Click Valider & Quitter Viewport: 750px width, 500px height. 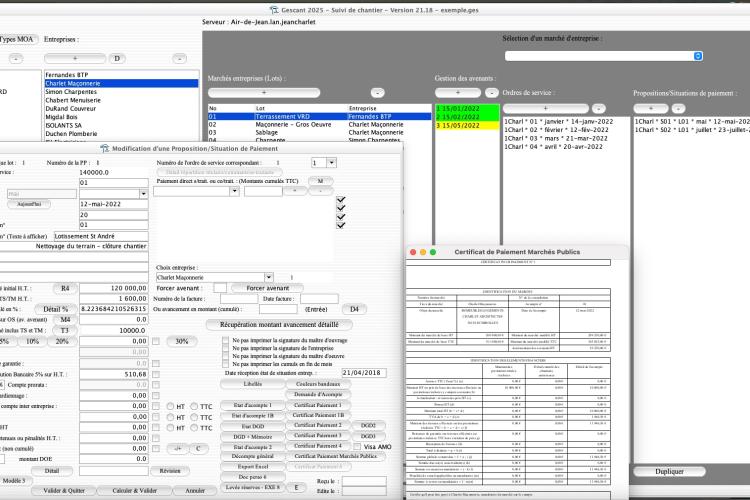click(x=64, y=490)
